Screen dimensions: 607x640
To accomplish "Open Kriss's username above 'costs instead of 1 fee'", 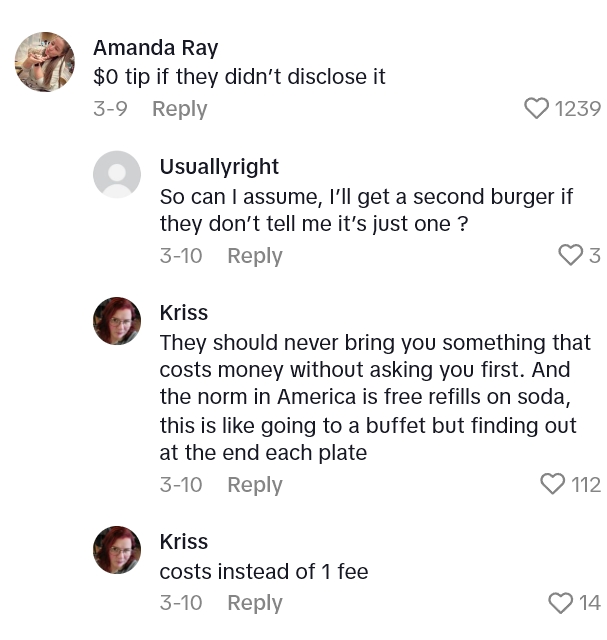I will pos(184,542).
